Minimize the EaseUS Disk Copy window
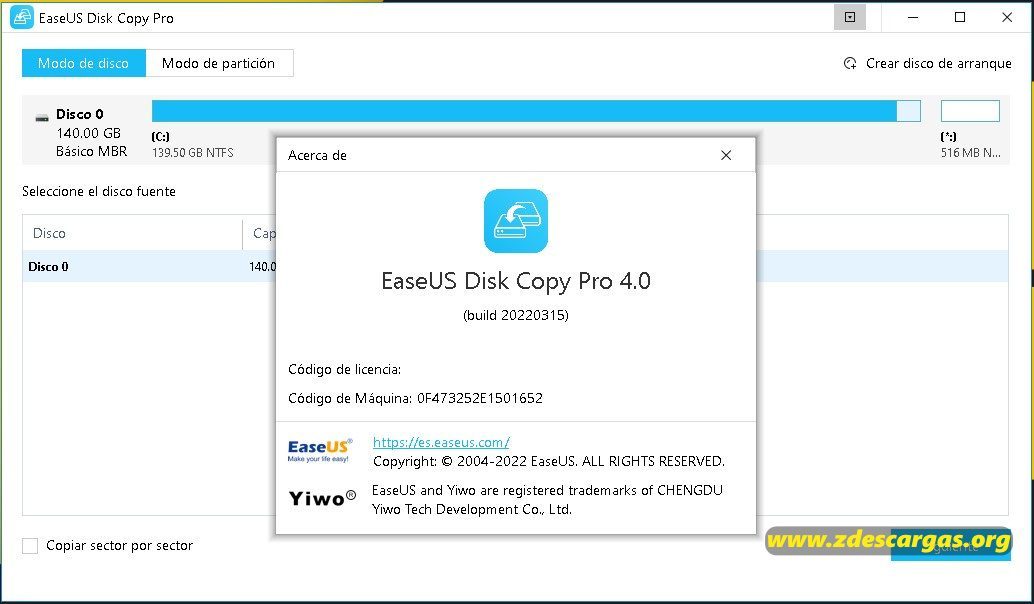This screenshot has height=604, width=1034. [913, 18]
